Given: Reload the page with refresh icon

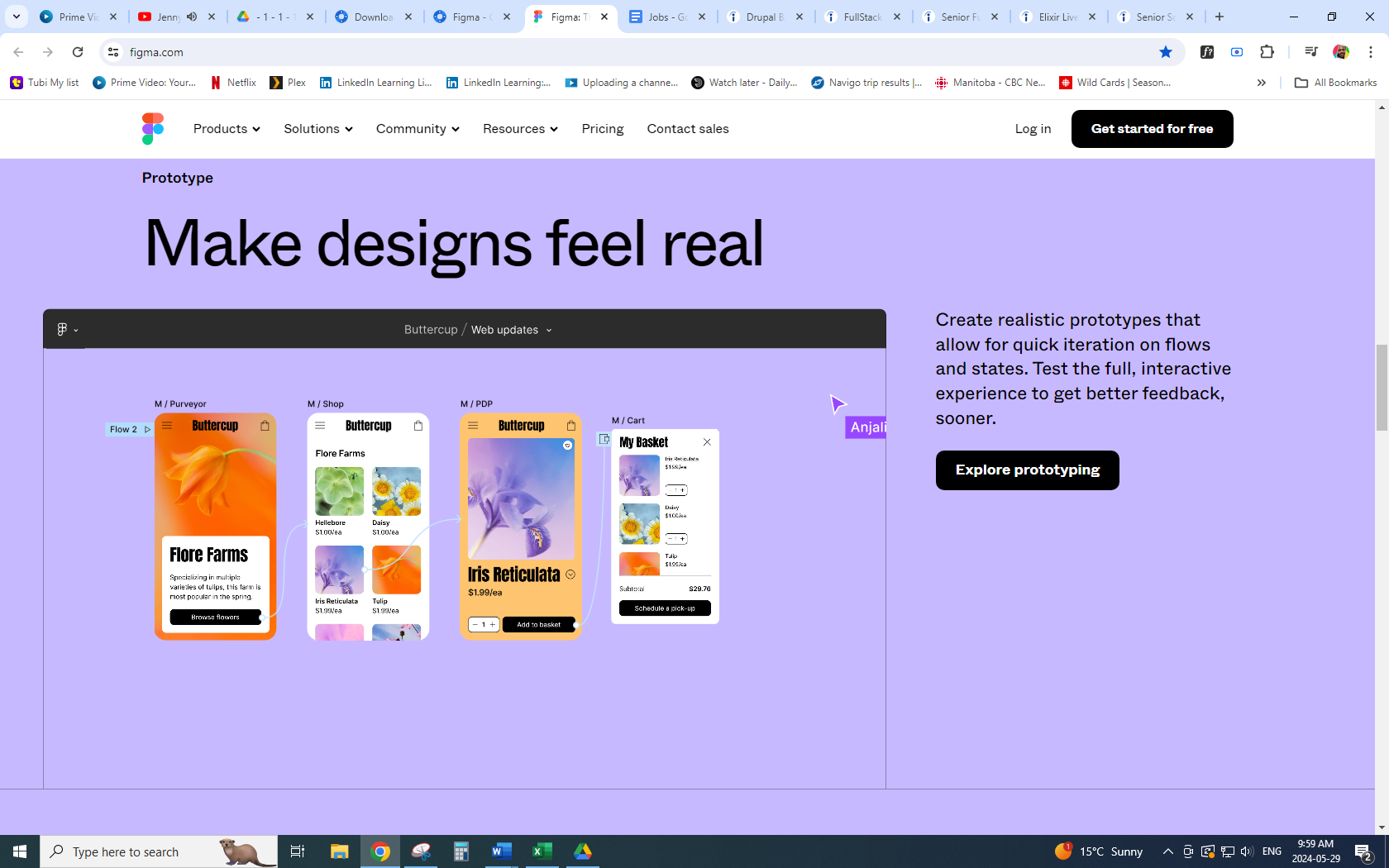Looking at the screenshot, I should (78, 52).
